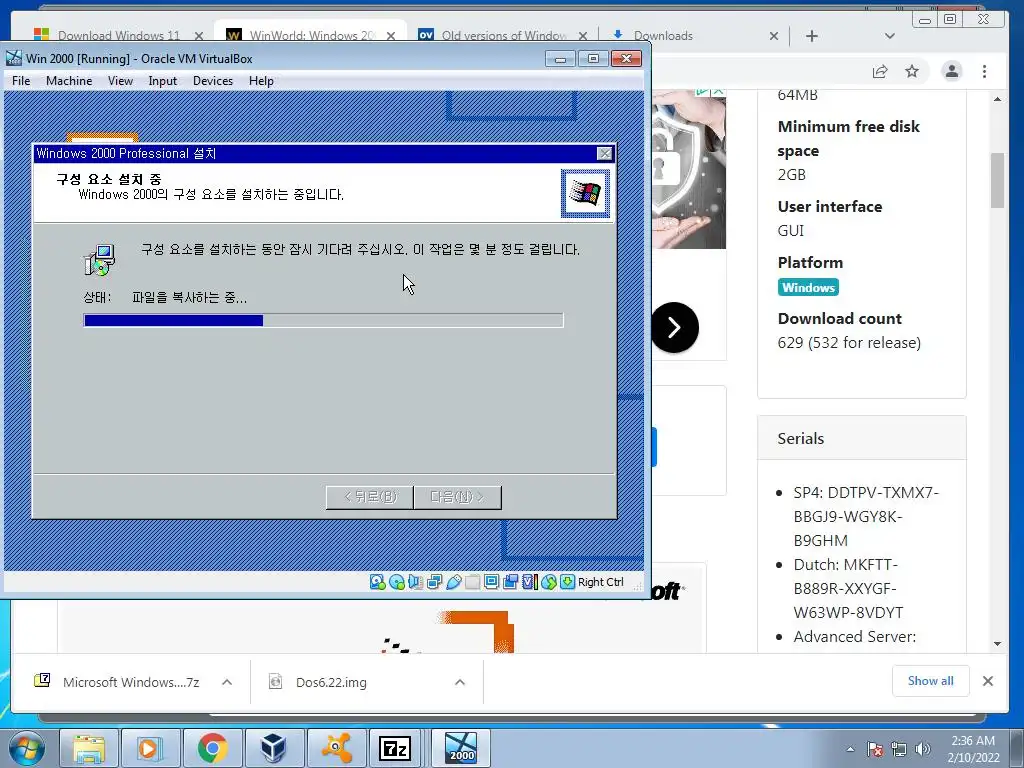Open 7-Zip from taskbar

click(396, 748)
